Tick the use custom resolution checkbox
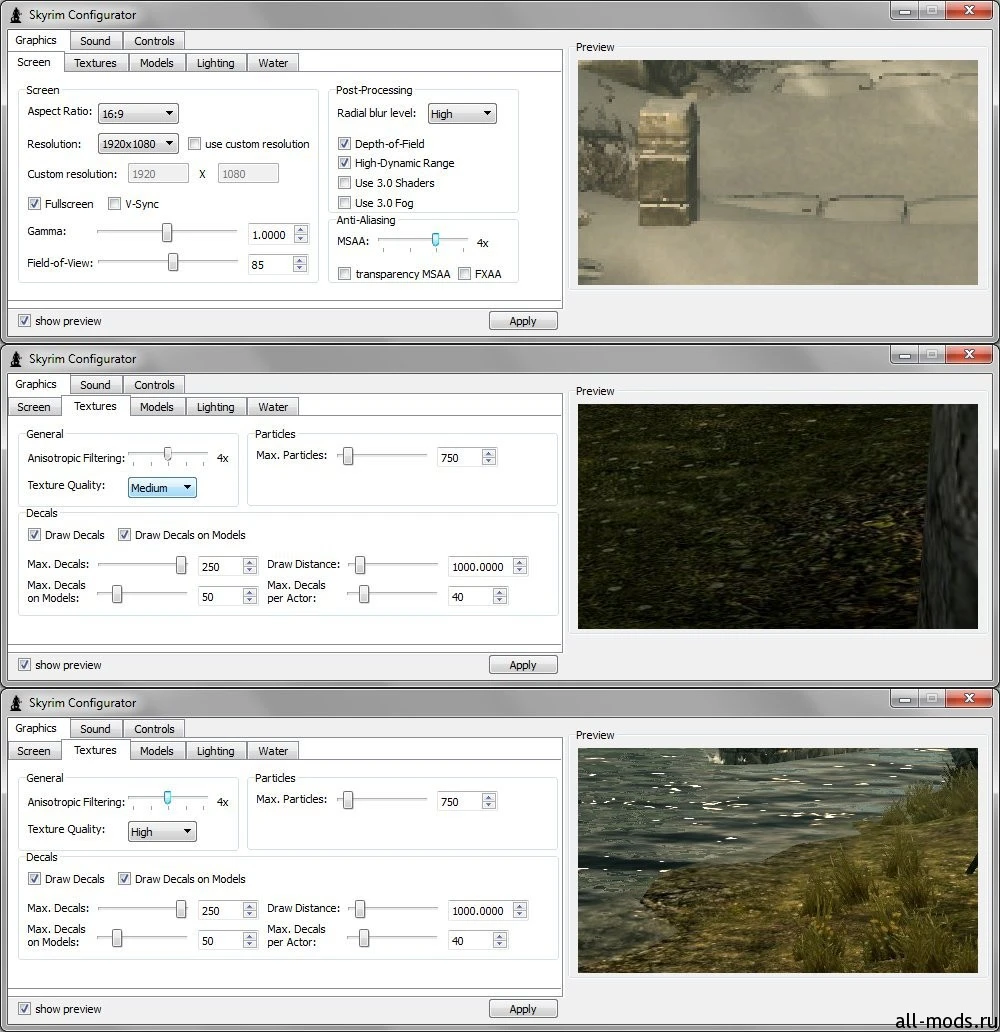This screenshot has height=1032, width=1000. click(195, 144)
